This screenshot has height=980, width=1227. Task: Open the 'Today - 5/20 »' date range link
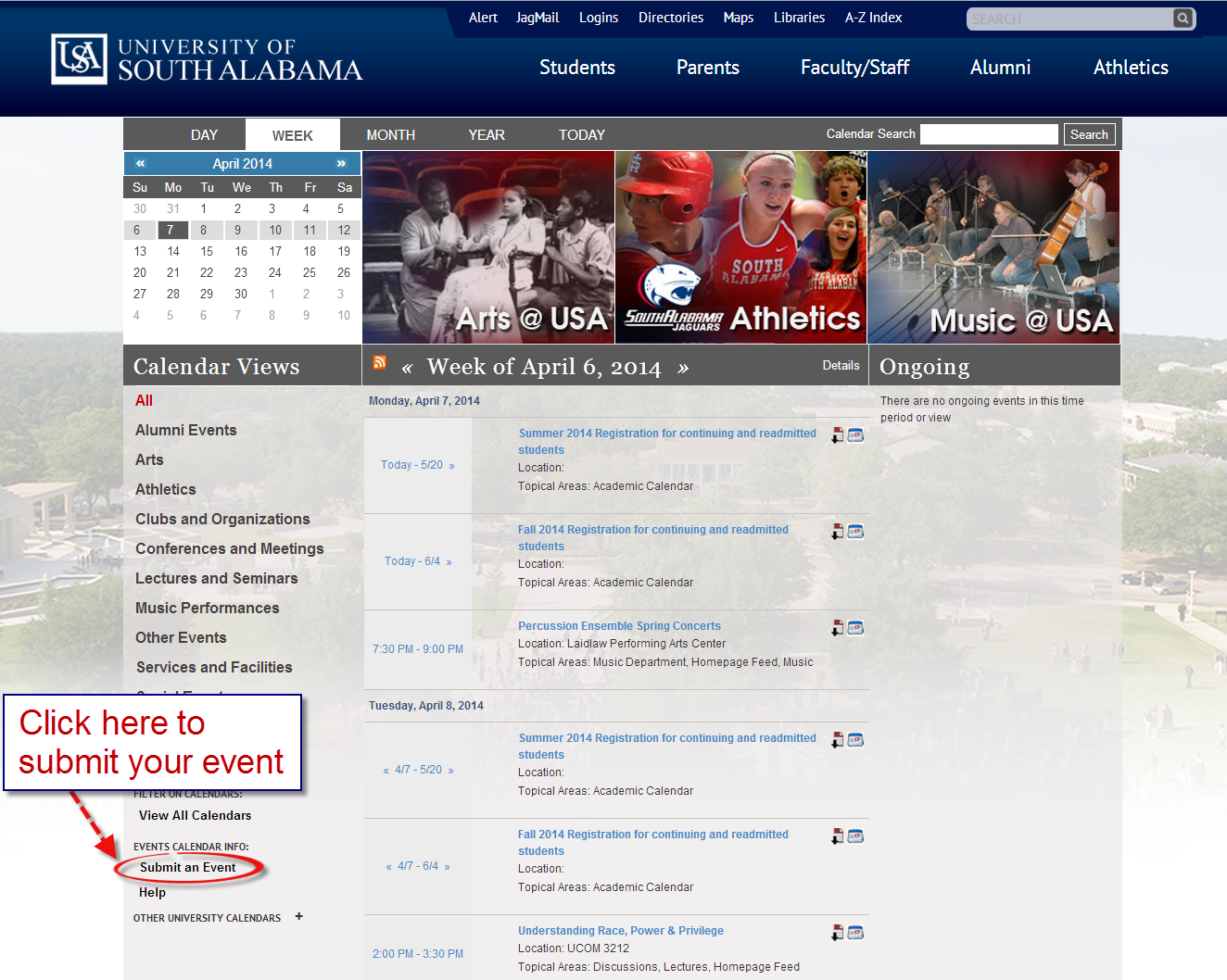click(418, 465)
